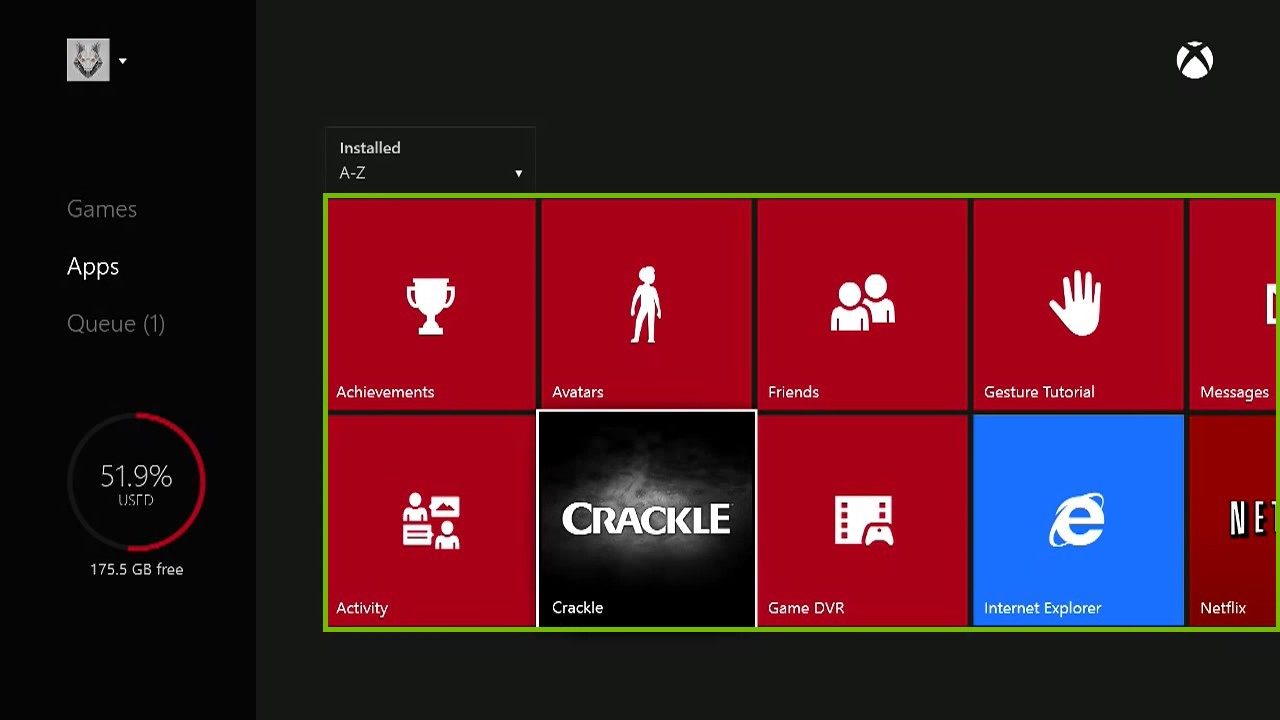Expand the profile gamertag dropdown

[x=122, y=60]
